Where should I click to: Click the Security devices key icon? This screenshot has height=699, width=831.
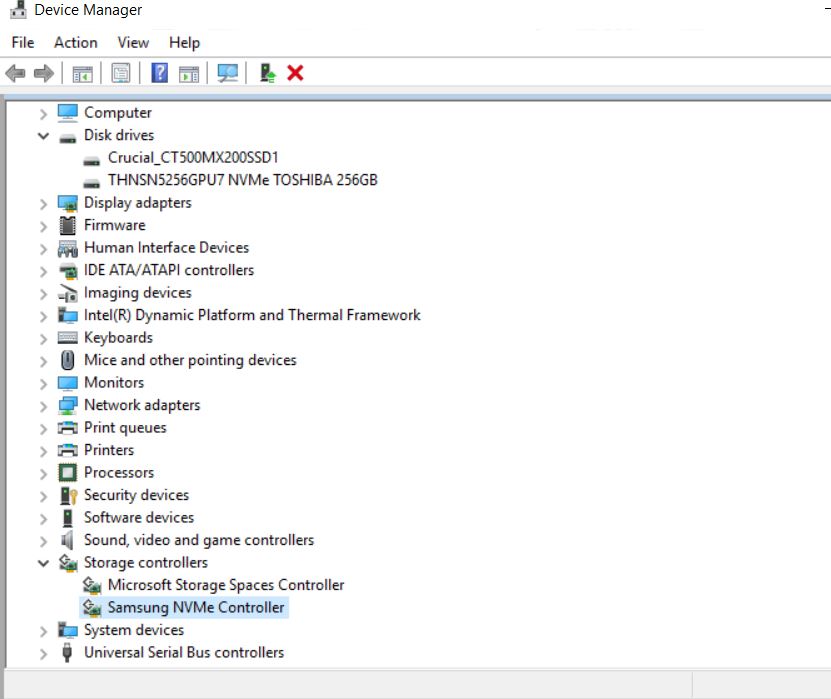[68, 496]
